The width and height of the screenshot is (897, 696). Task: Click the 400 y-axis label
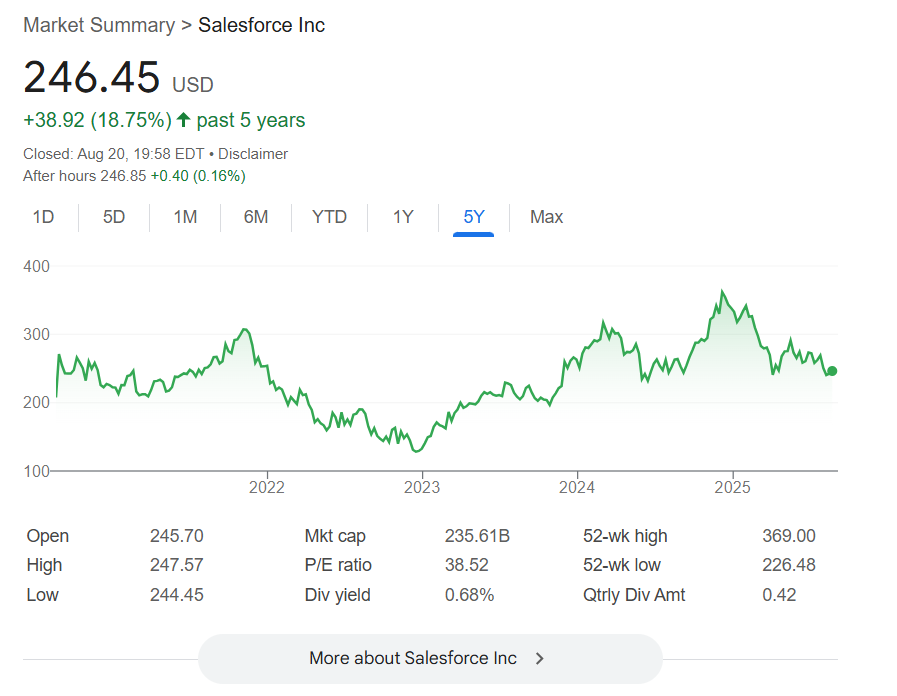click(36, 267)
